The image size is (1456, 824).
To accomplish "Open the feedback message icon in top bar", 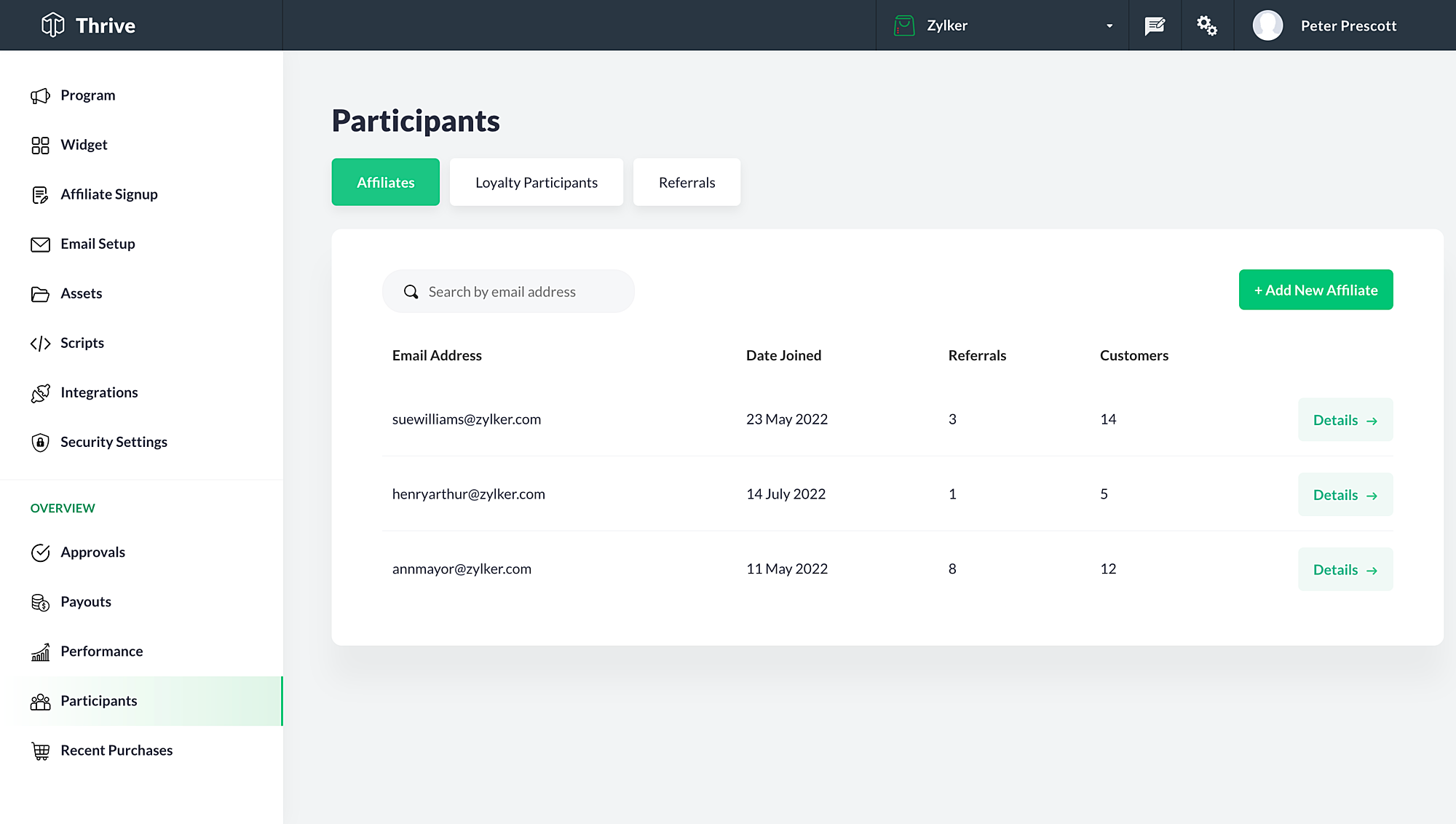I will (1155, 25).
